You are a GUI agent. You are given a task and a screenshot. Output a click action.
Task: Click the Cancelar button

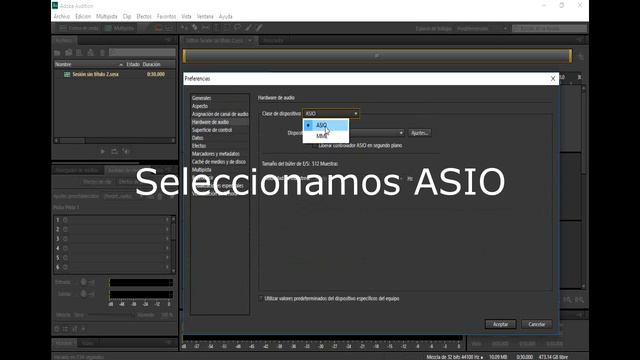tap(536, 324)
